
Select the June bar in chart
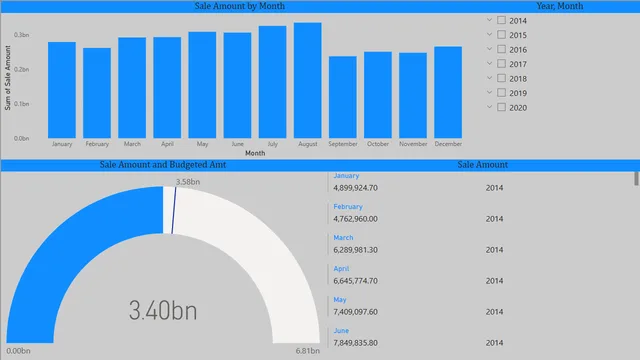[x=237, y=85]
